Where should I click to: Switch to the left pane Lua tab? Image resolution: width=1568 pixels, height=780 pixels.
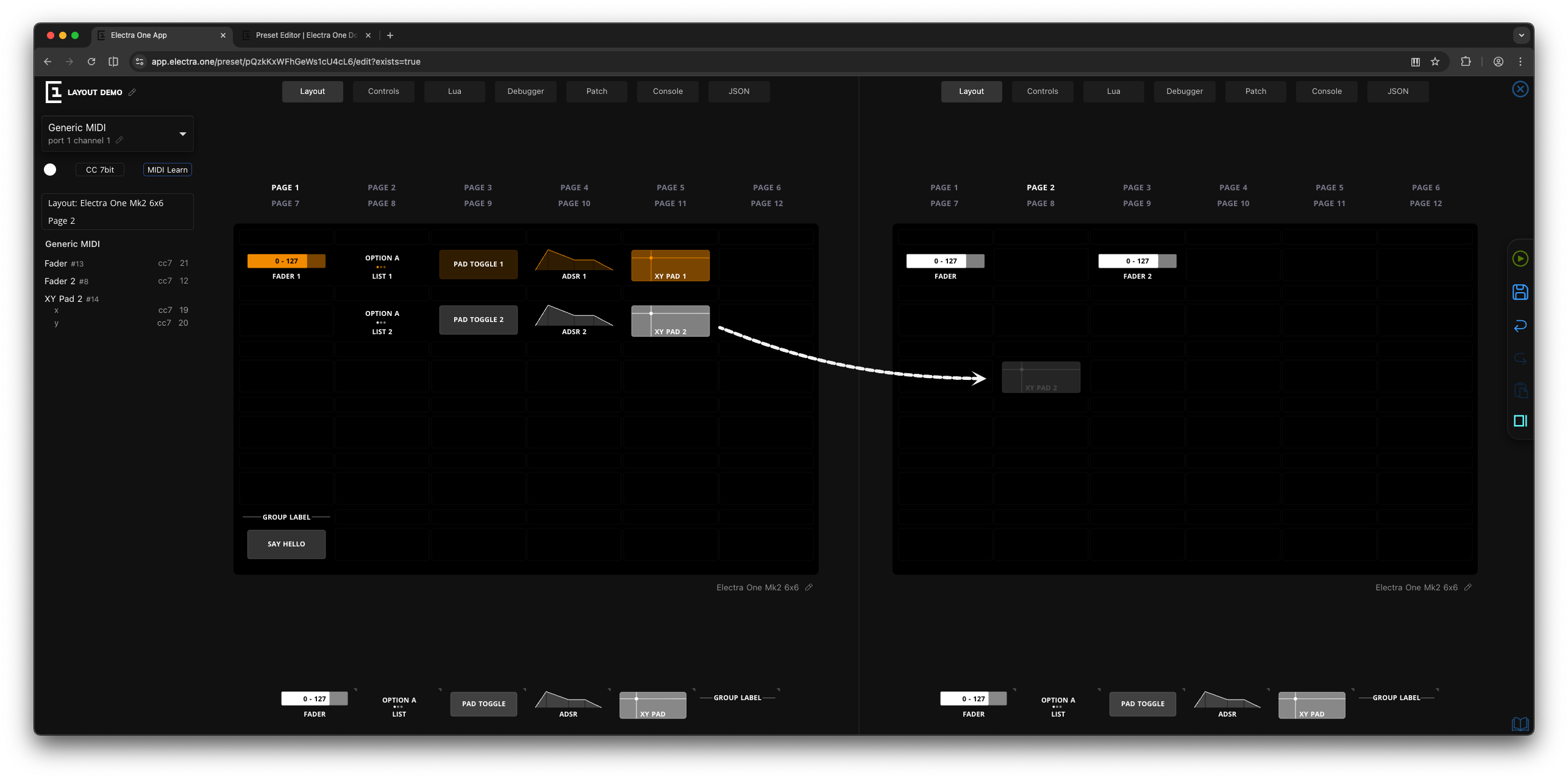[x=454, y=91]
